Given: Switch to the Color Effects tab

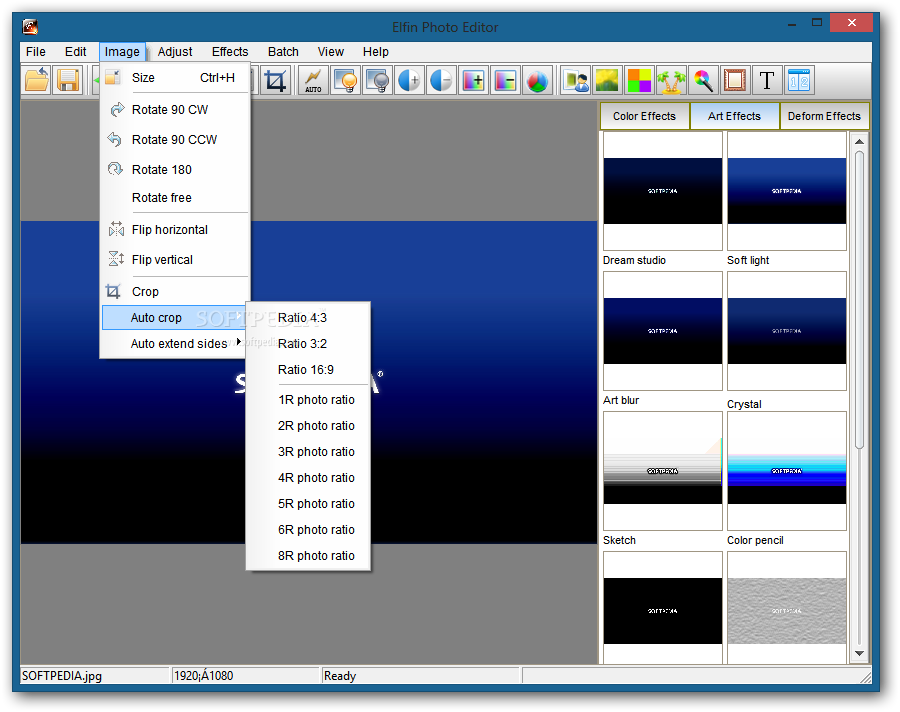Looking at the screenshot, I should pyautogui.click(x=644, y=116).
